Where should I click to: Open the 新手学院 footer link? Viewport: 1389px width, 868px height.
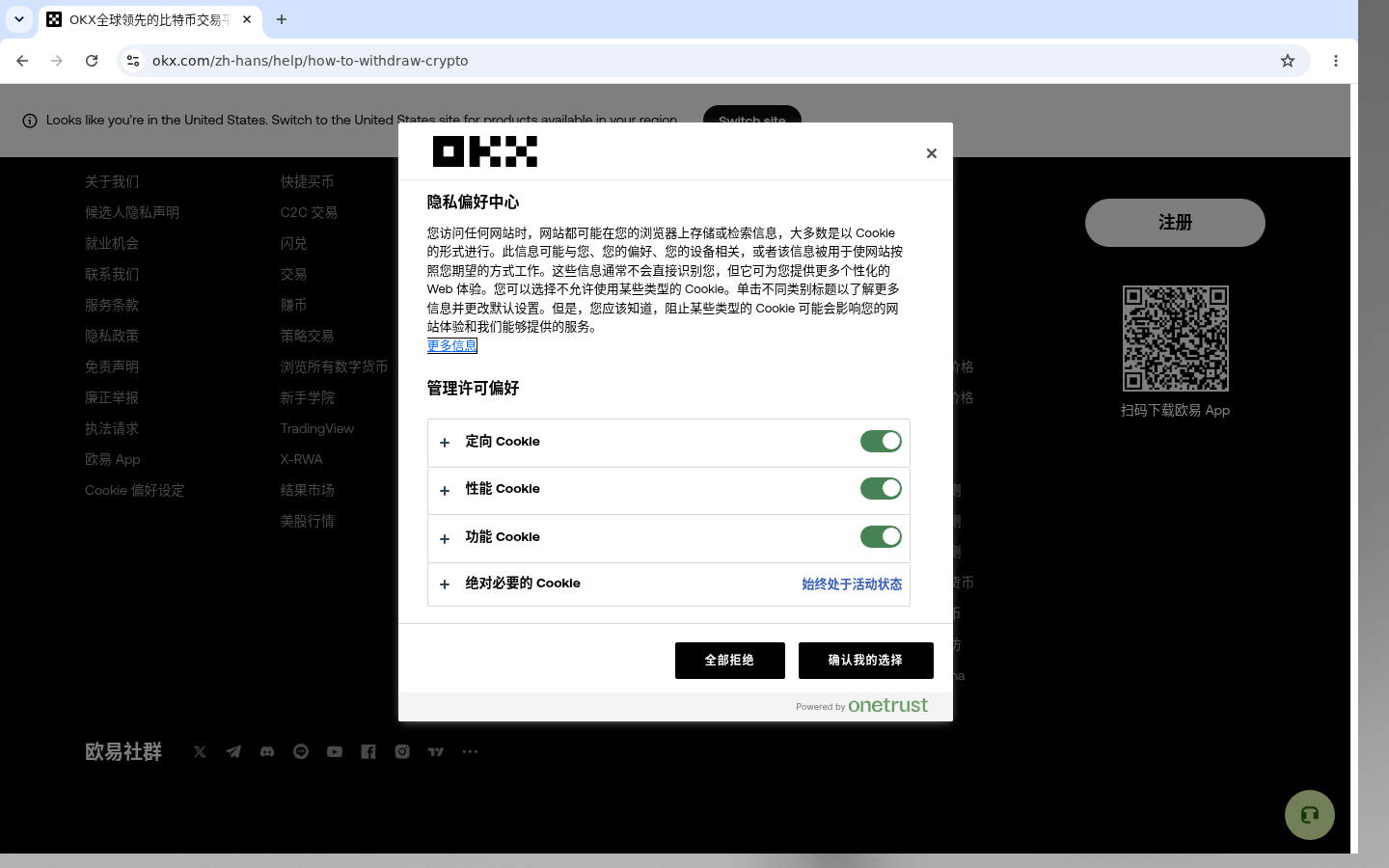click(x=308, y=397)
